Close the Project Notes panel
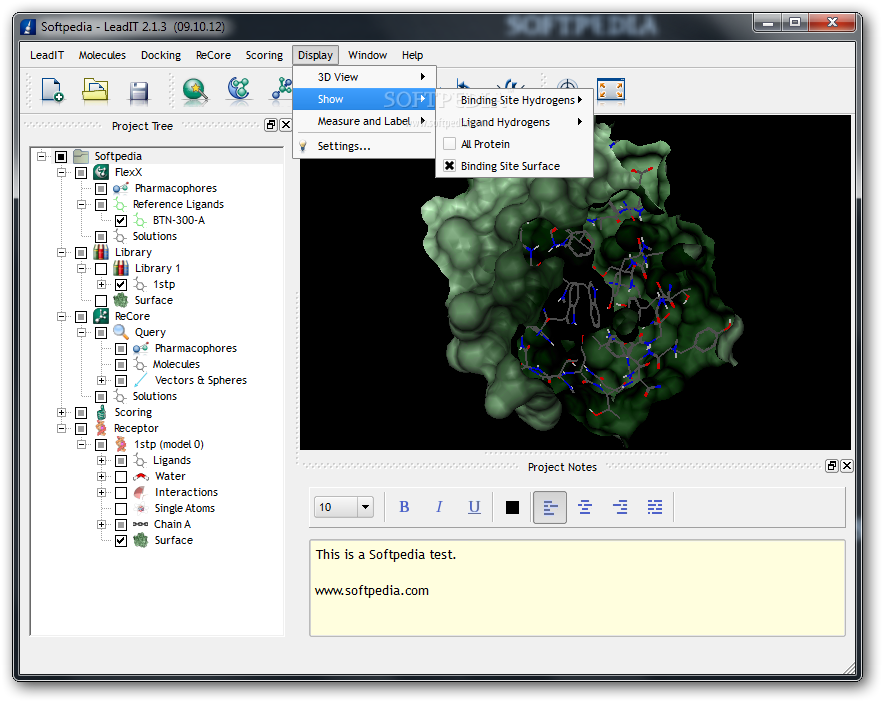 point(846,466)
